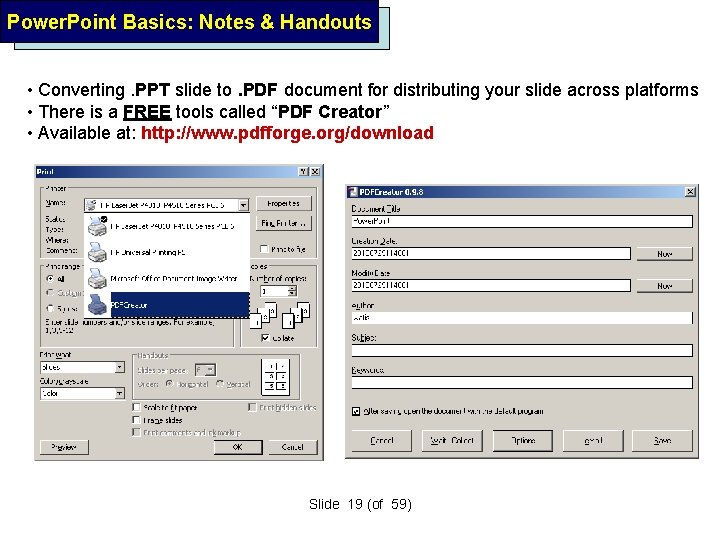Click the Subject input field
Screen dimensions: 720x540
(522, 350)
